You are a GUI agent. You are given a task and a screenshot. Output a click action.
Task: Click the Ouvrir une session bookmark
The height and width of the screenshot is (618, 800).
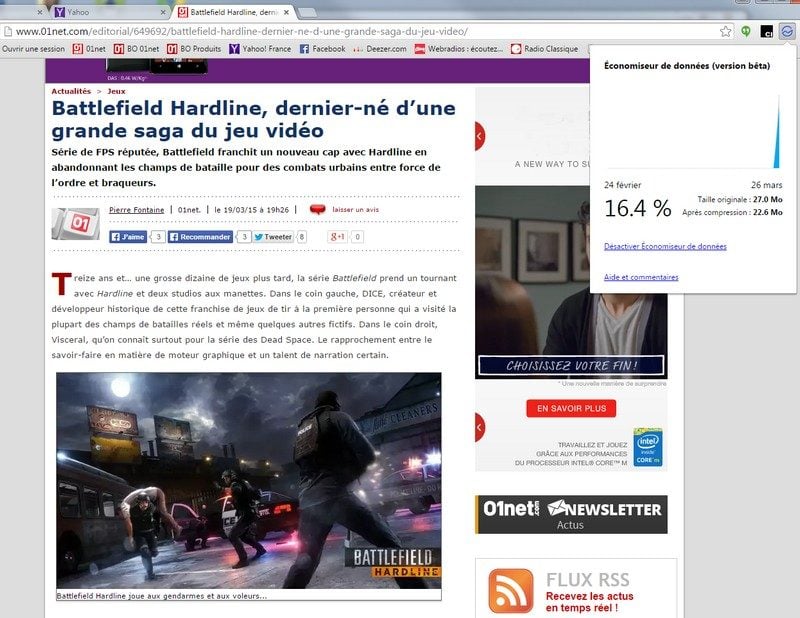point(34,49)
